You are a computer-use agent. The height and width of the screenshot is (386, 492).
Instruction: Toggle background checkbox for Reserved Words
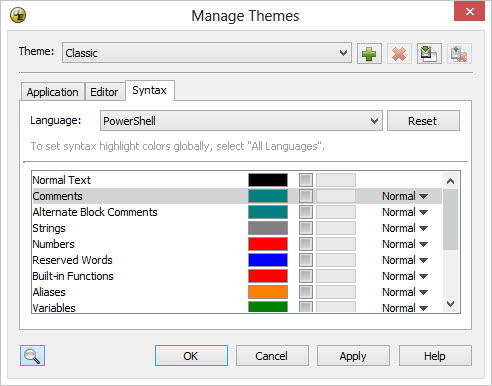[x=306, y=260]
